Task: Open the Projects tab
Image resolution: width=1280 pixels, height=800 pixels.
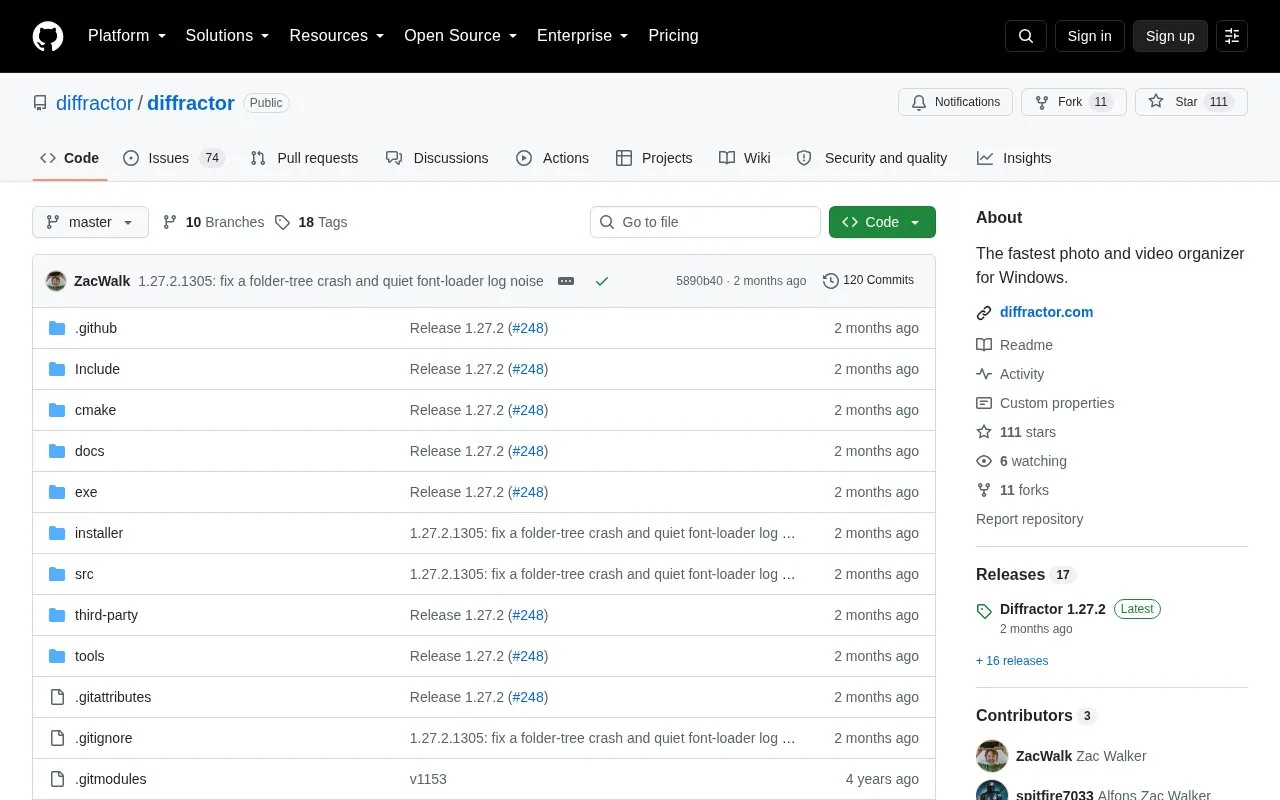Action: pos(654,158)
